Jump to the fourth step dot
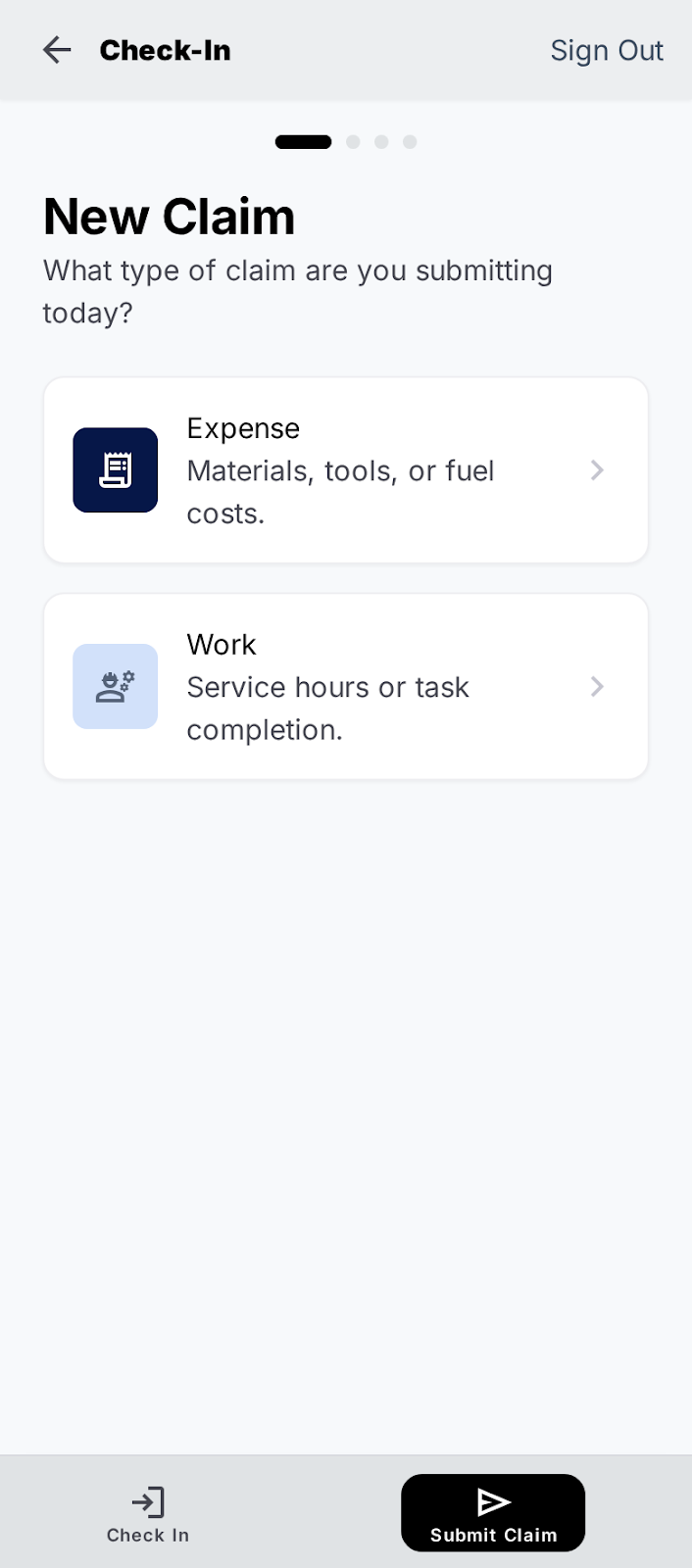The height and width of the screenshot is (1568, 692). (410, 142)
